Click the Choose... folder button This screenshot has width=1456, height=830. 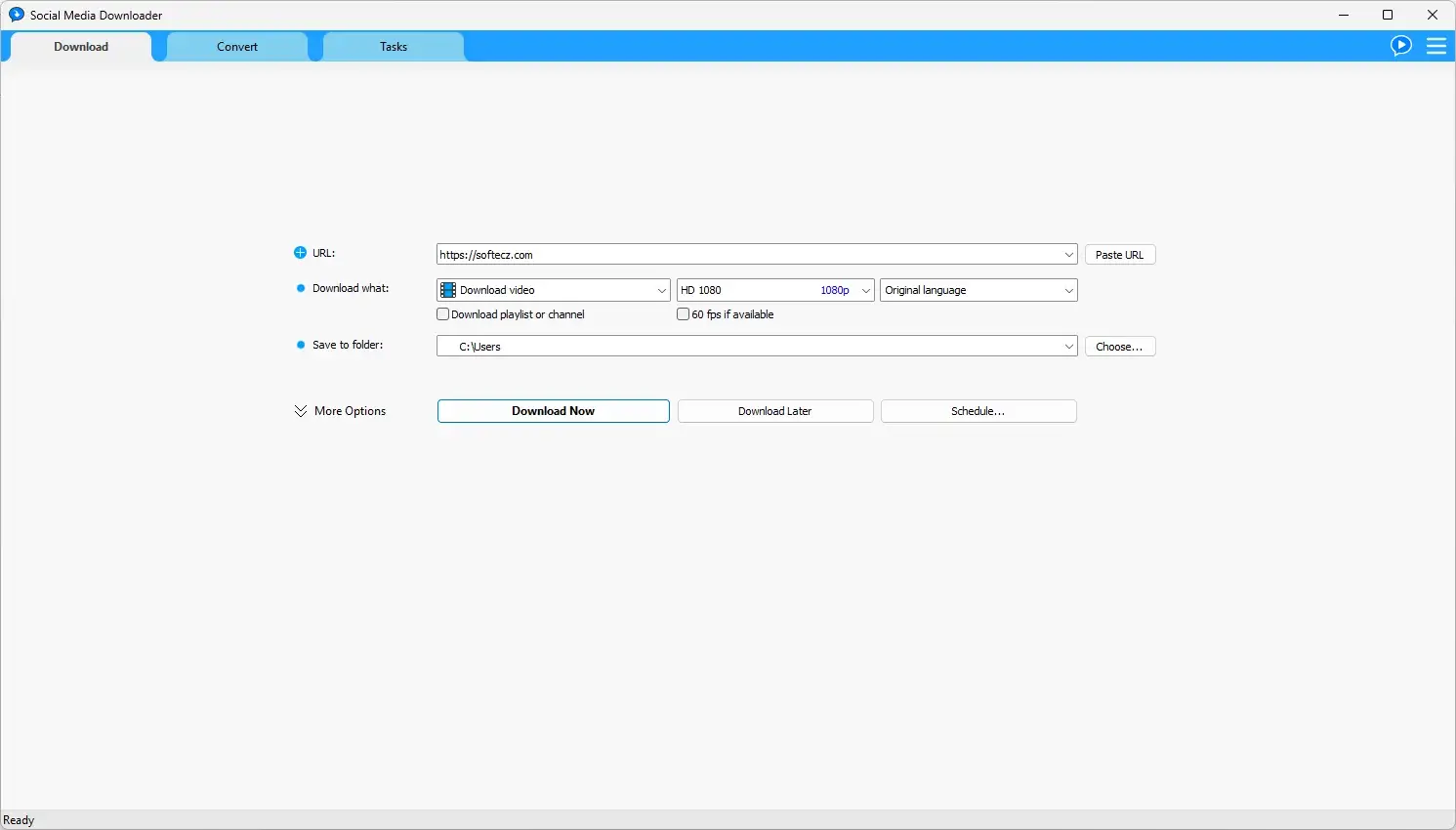pyautogui.click(x=1120, y=347)
